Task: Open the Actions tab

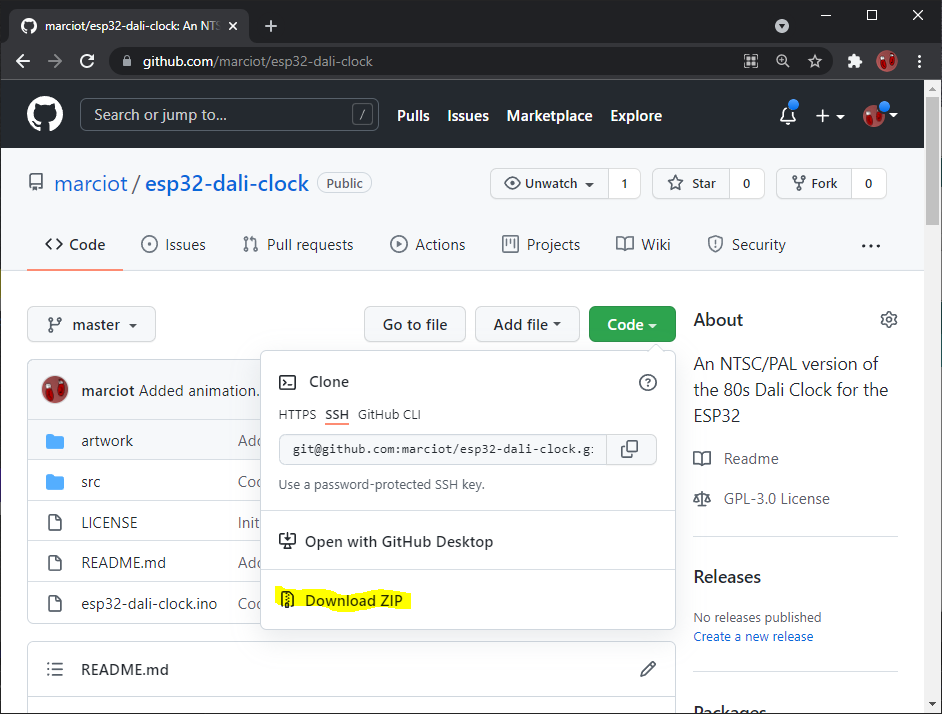Action: [428, 244]
